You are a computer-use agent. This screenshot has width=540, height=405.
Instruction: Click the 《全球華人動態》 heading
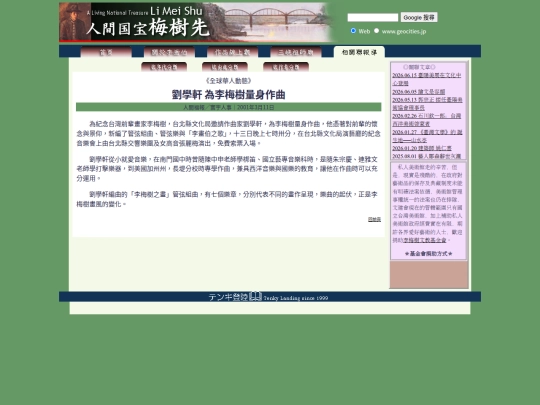pyautogui.click(x=229, y=81)
